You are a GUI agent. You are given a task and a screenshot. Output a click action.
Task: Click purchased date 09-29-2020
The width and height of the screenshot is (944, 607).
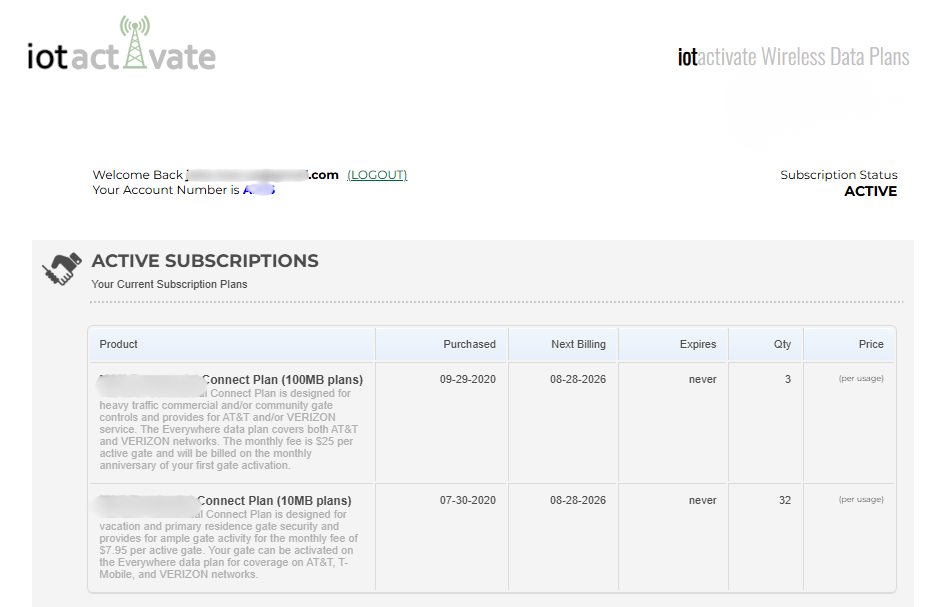tap(468, 379)
